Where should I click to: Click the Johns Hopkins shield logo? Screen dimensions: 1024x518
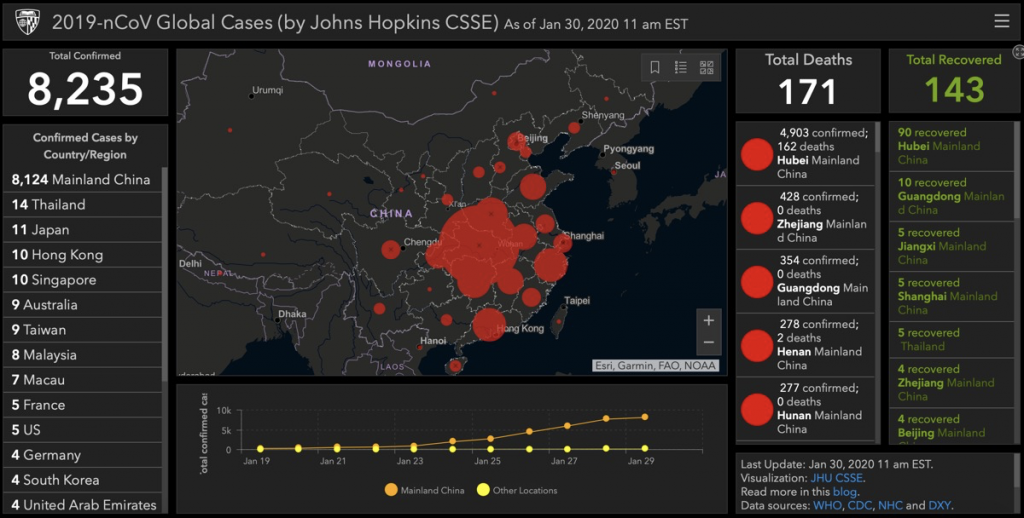click(26, 21)
